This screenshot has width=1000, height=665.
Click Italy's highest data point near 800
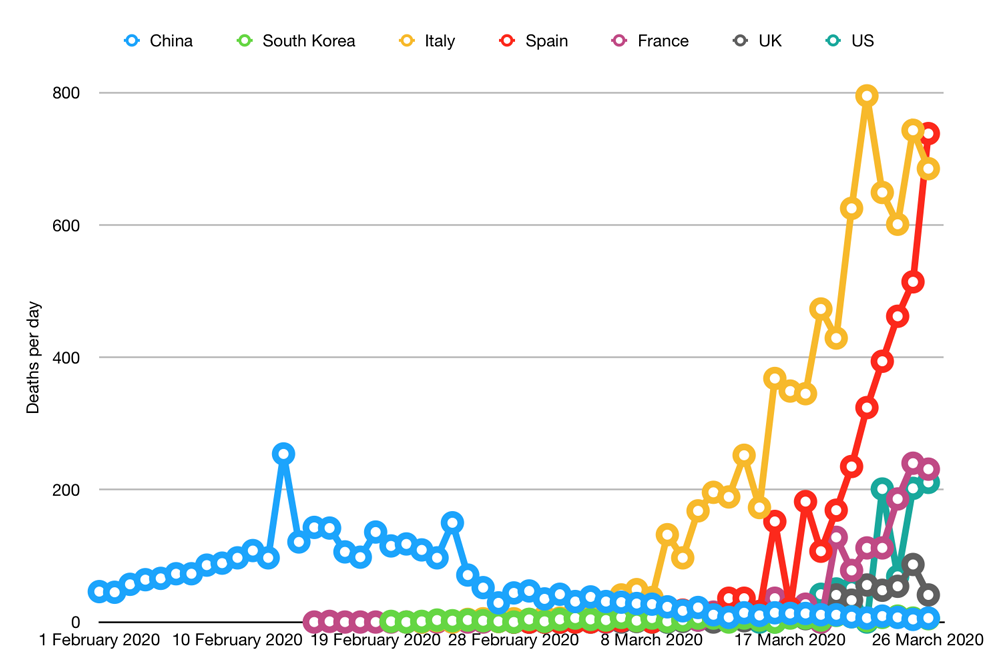click(x=867, y=96)
